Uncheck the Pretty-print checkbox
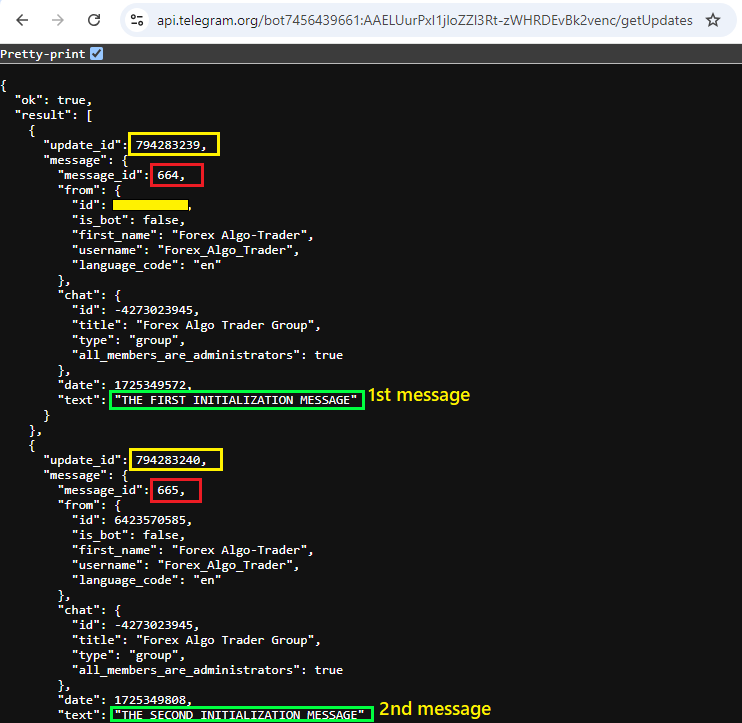The width and height of the screenshot is (742, 723). [97, 54]
